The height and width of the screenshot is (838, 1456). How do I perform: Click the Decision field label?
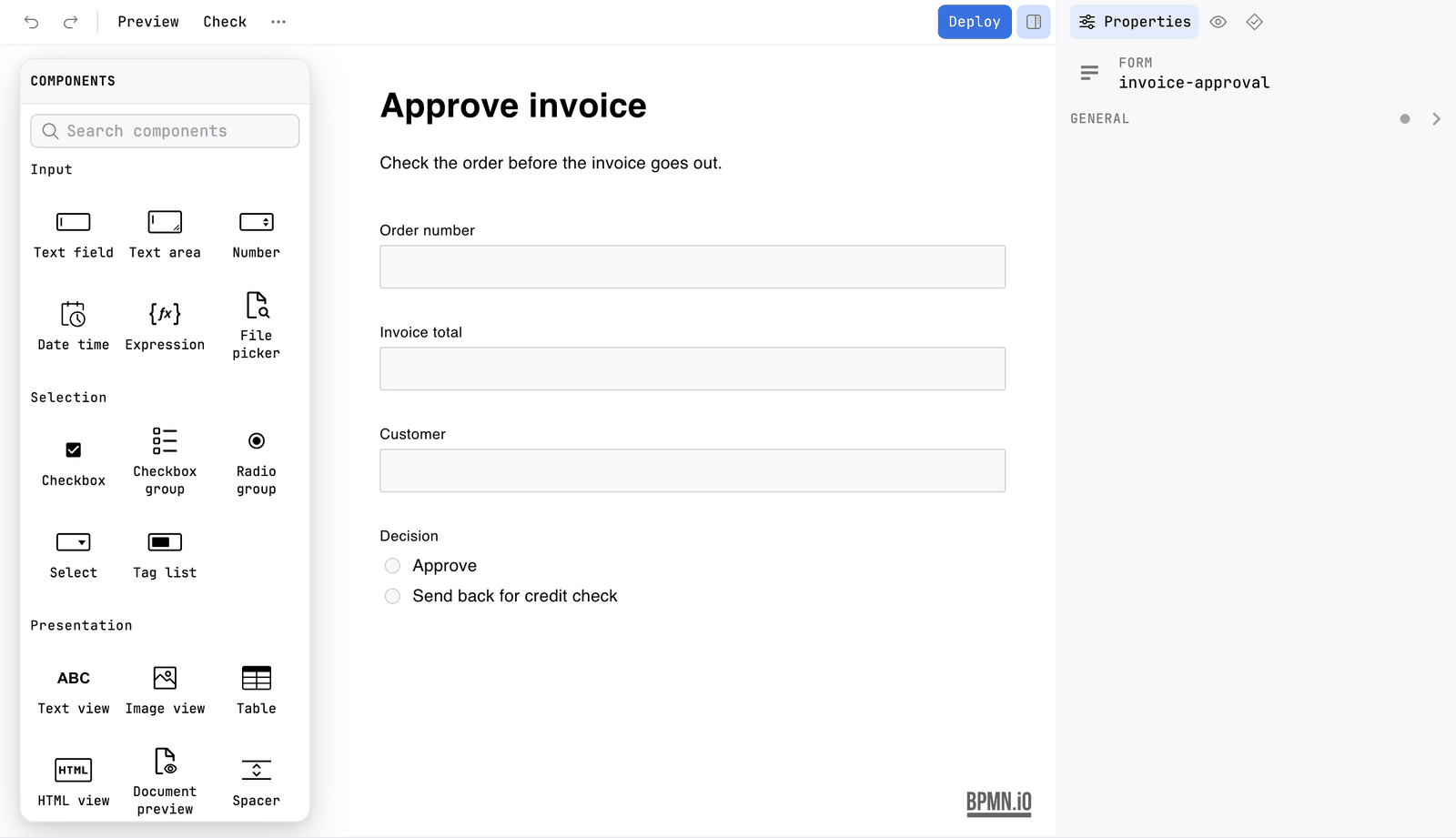coord(409,536)
